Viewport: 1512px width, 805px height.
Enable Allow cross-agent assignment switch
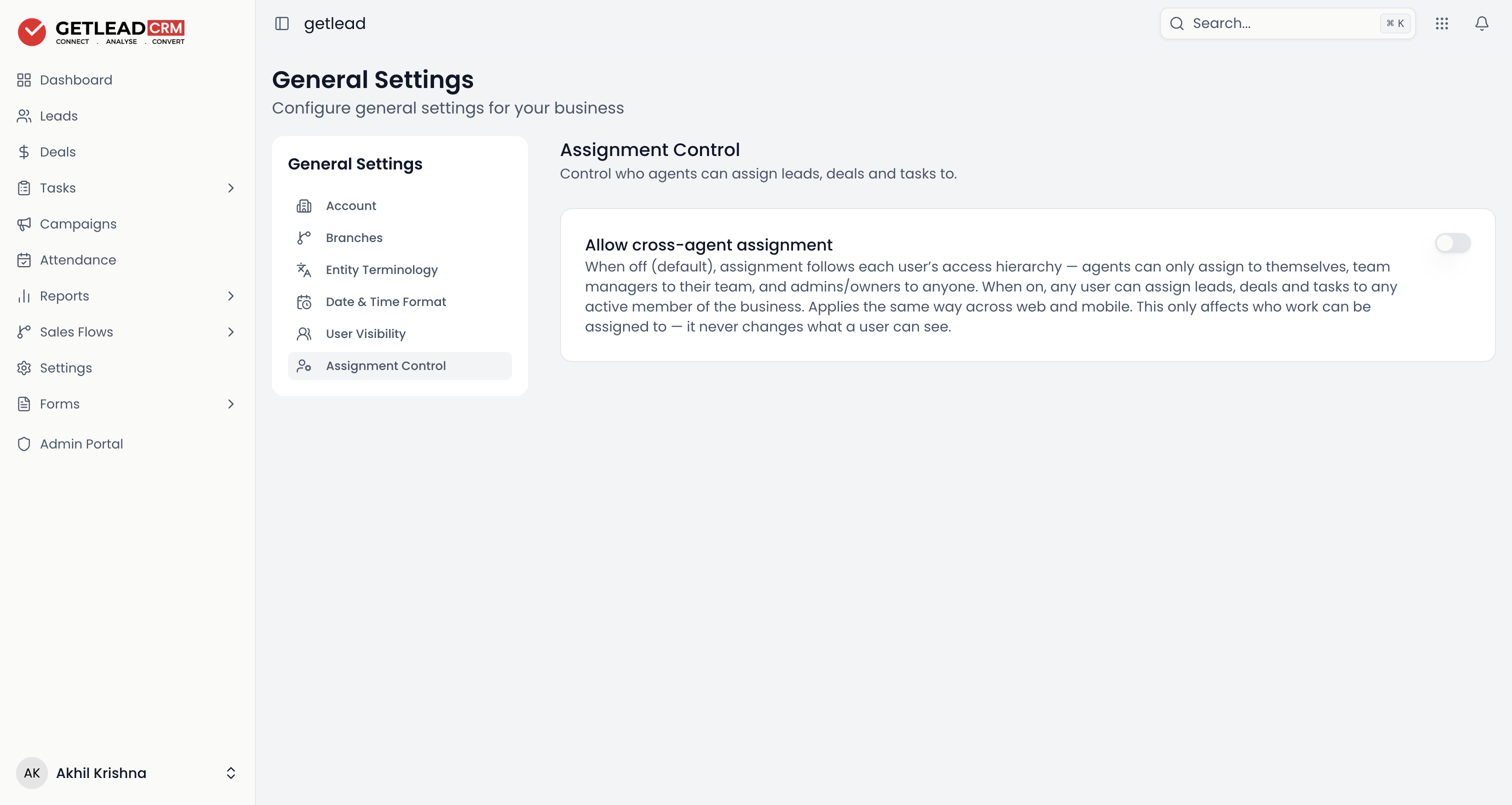pos(1452,243)
